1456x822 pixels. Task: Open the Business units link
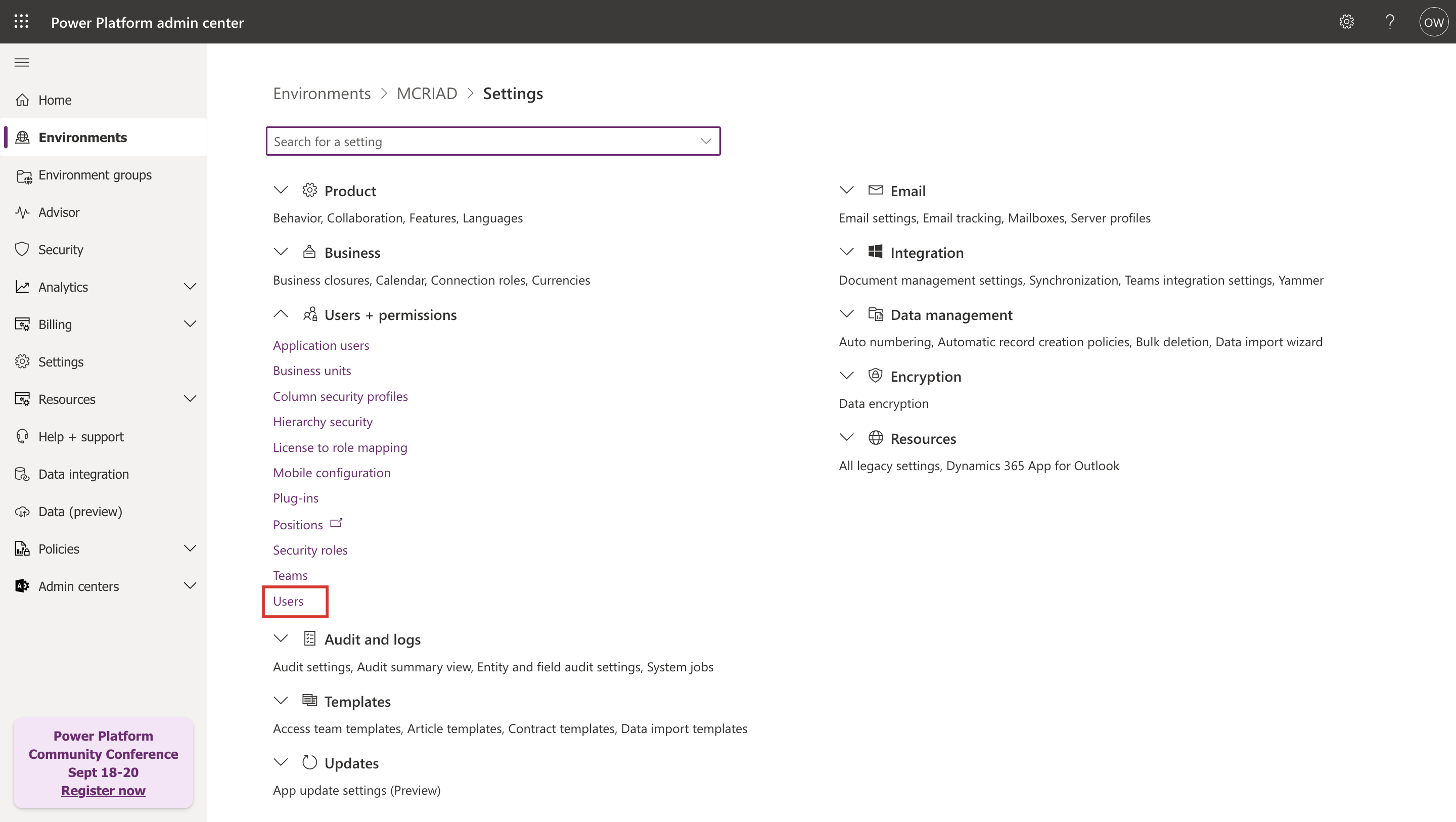[312, 370]
